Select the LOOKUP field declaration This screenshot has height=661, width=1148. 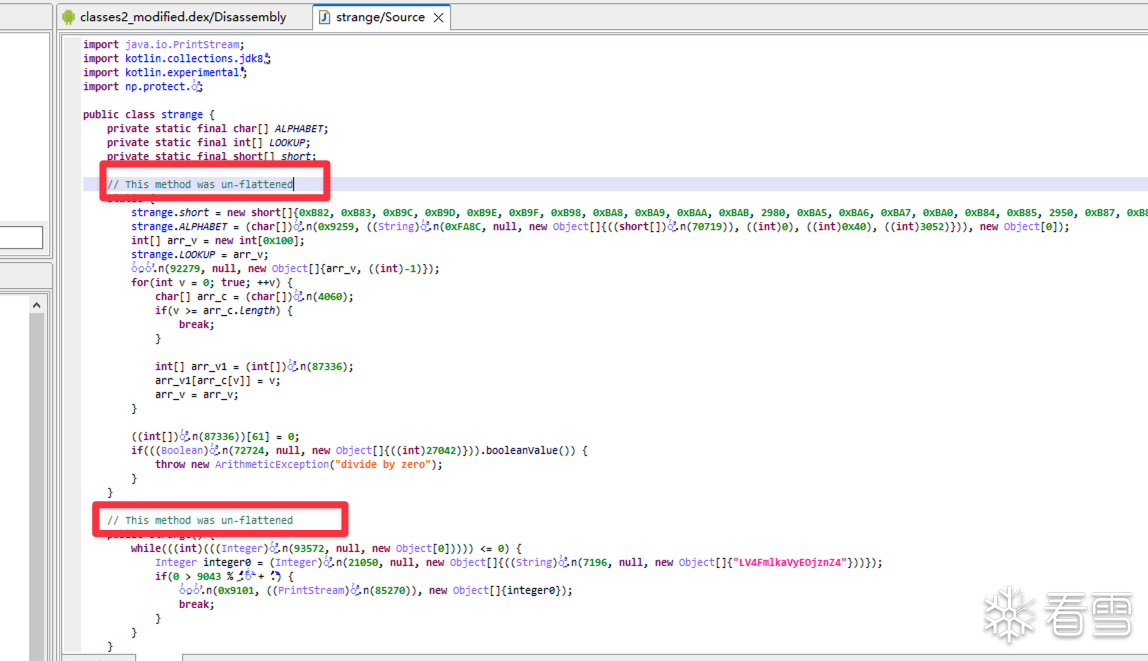click(x=209, y=143)
